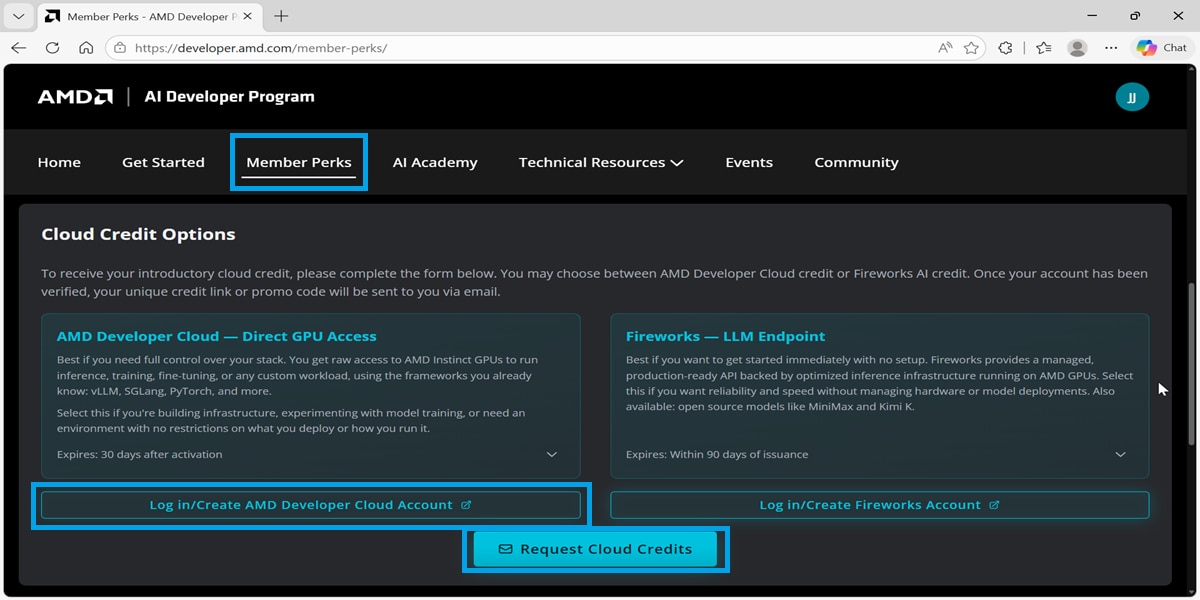Close the Member Perks browser tab

pyautogui.click(x=249, y=16)
